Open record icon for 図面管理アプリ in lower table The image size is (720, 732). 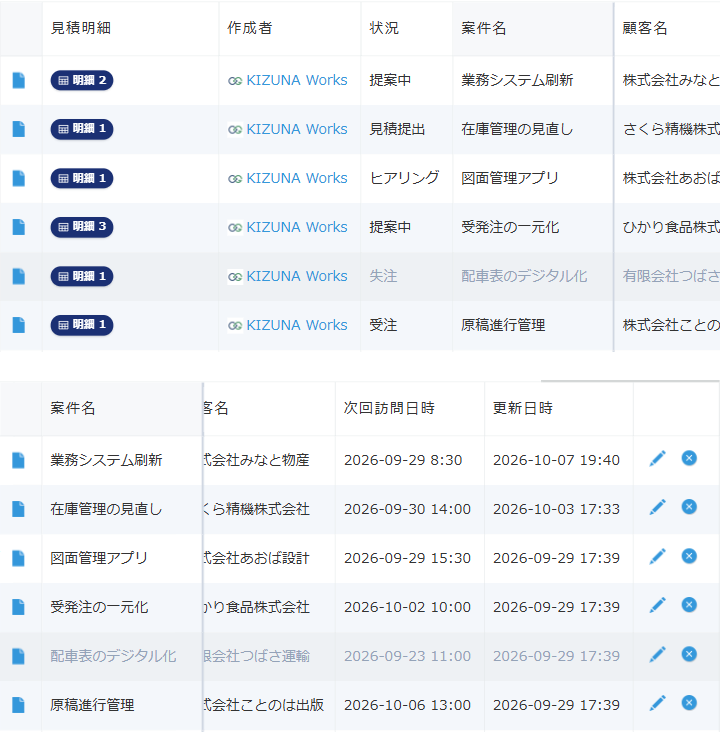tap(18, 558)
